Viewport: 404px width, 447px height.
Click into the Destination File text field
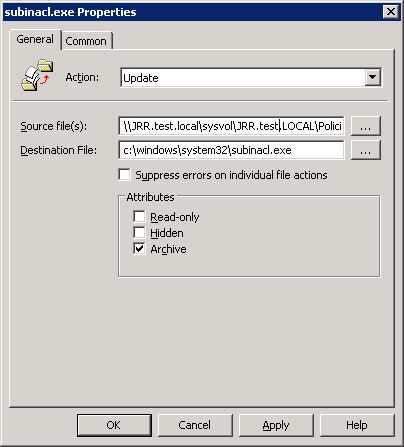pos(231,150)
